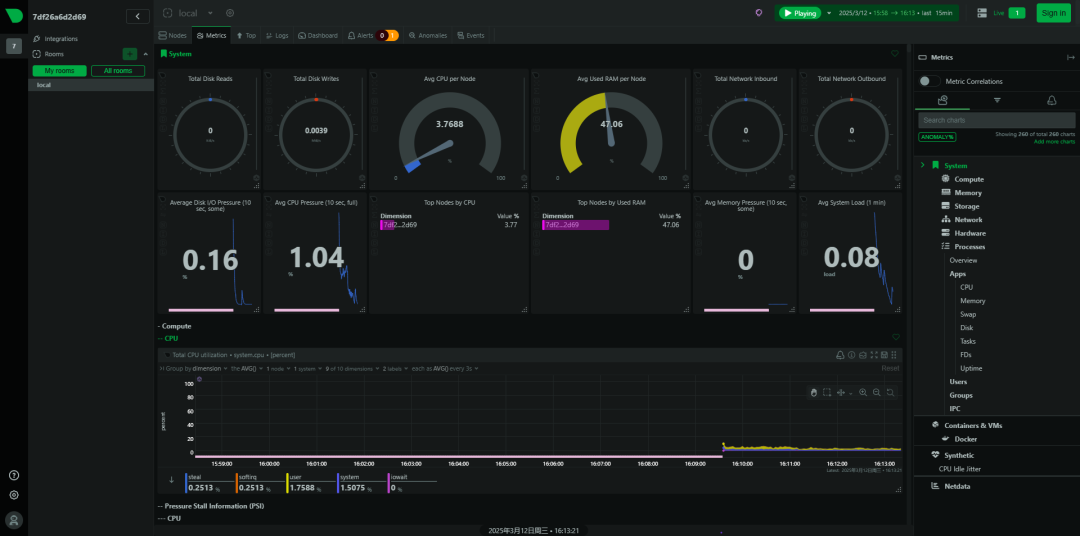Click the purple lightbulb insights icon
The image size is (1080, 536).
click(758, 12)
